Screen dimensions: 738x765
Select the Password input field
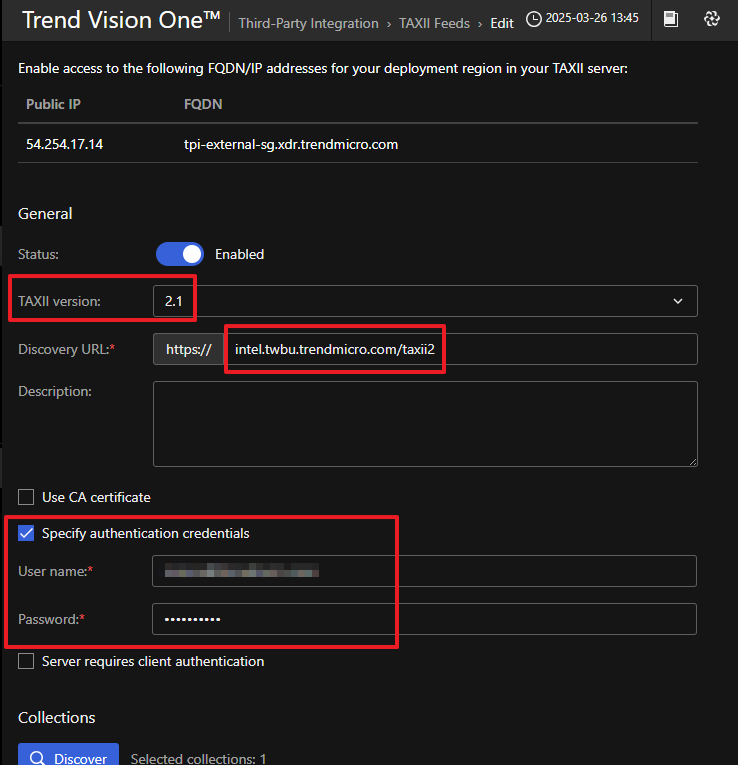coord(425,619)
